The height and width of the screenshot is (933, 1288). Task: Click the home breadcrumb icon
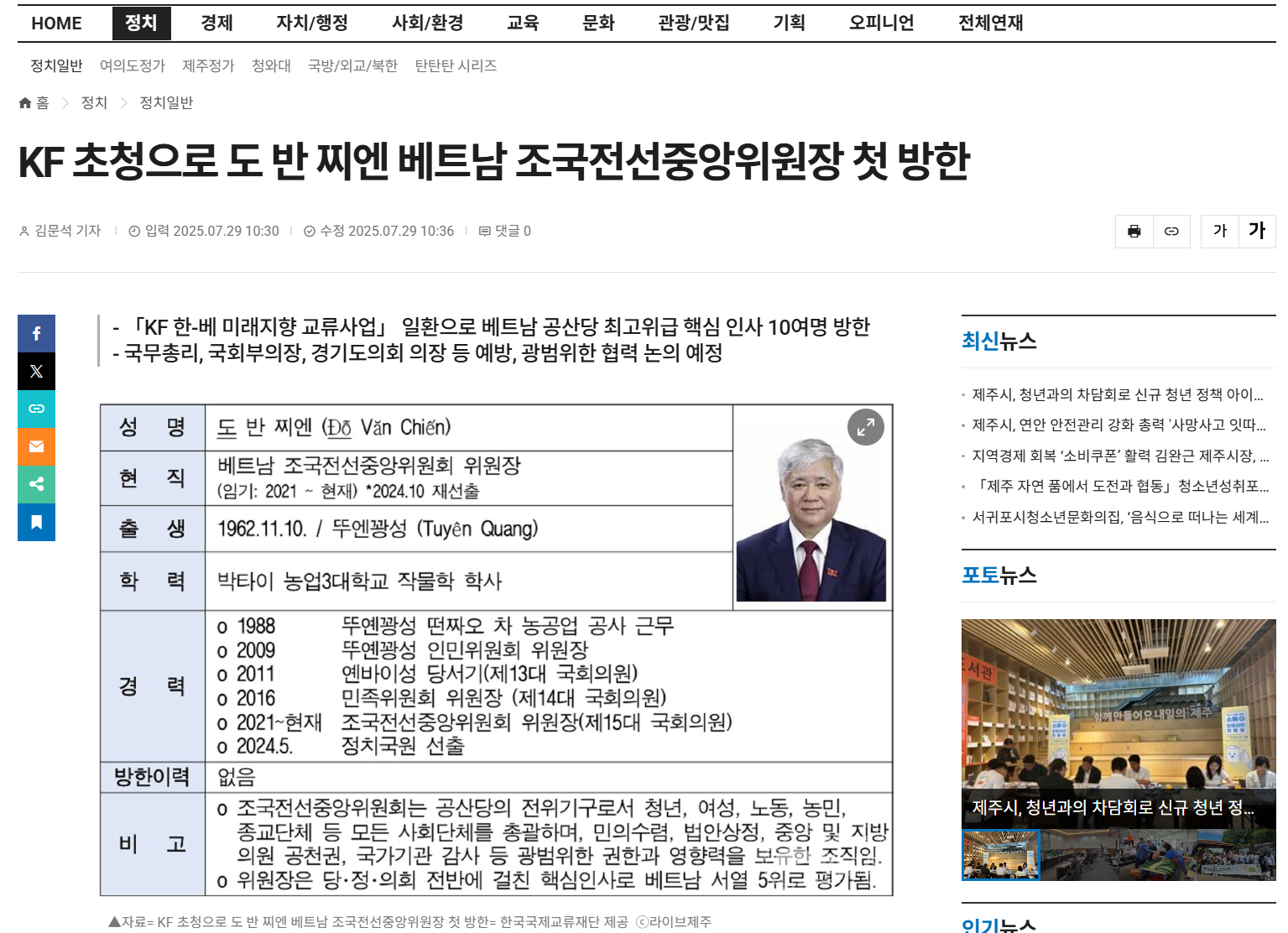pyautogui.click(x=26, y=103)
